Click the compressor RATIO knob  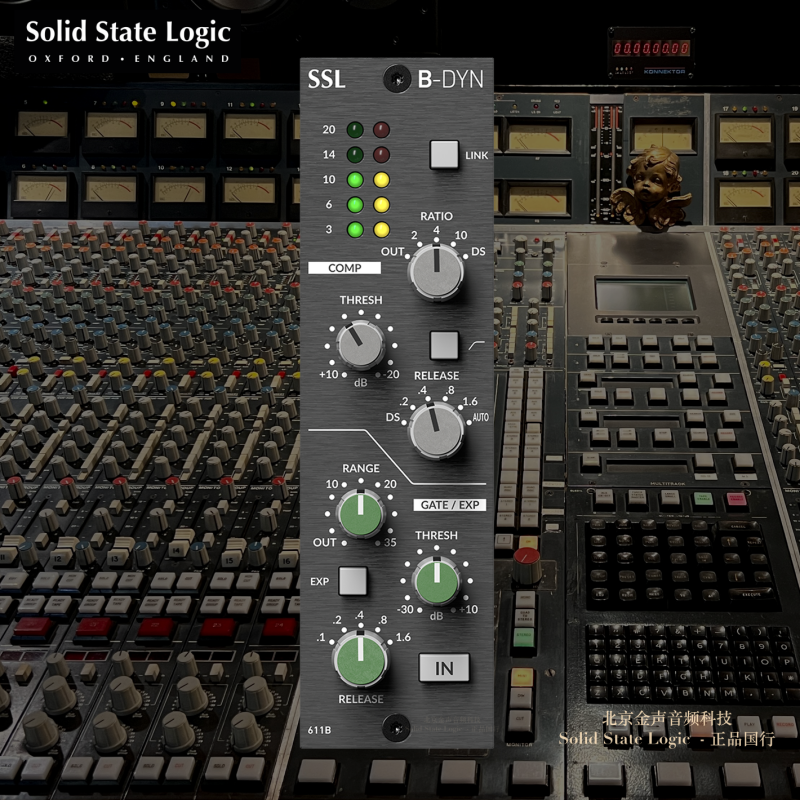(436, 271)
